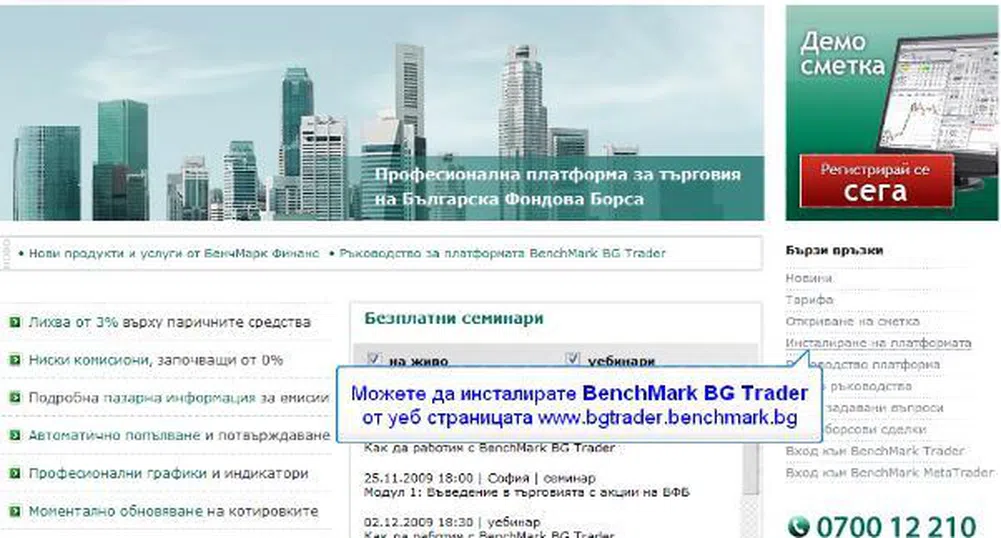Screen dimensions: 1001x538
Task: Click 'Подробна пазарна информация за емисии' item
Action: point(179,398)
